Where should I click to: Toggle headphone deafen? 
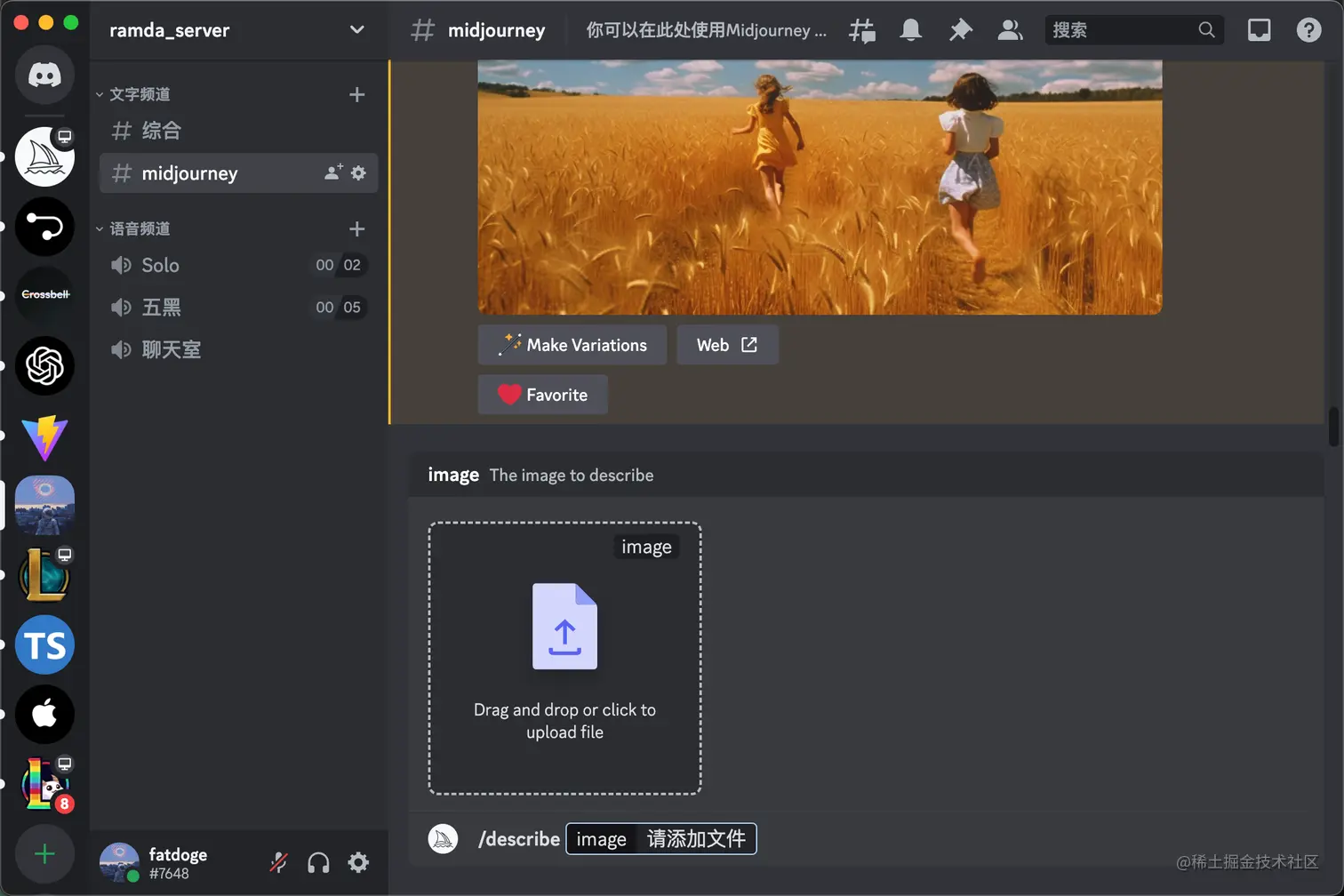point(318,862)
